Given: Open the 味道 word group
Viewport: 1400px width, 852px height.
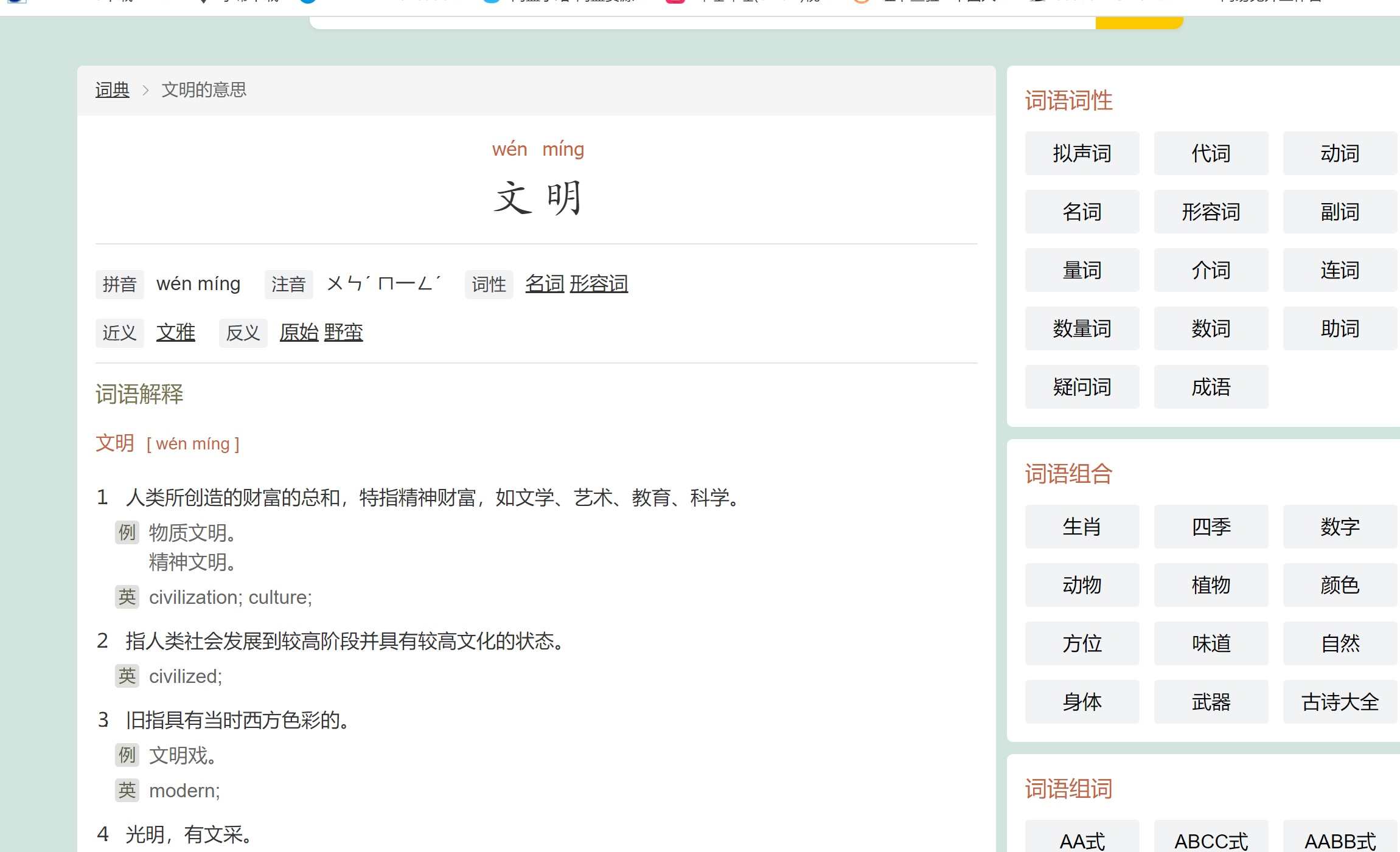Looking at the screenshot, I should click(1211, 643).
